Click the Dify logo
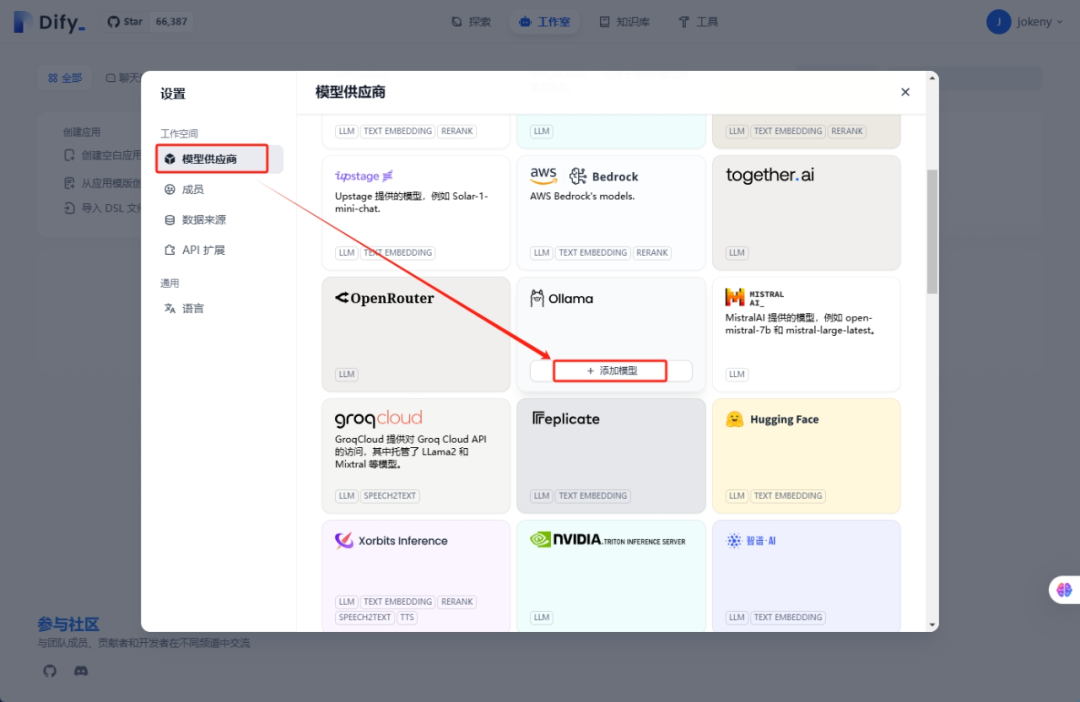Screen dimensions: 1080x702 [49, 22]
